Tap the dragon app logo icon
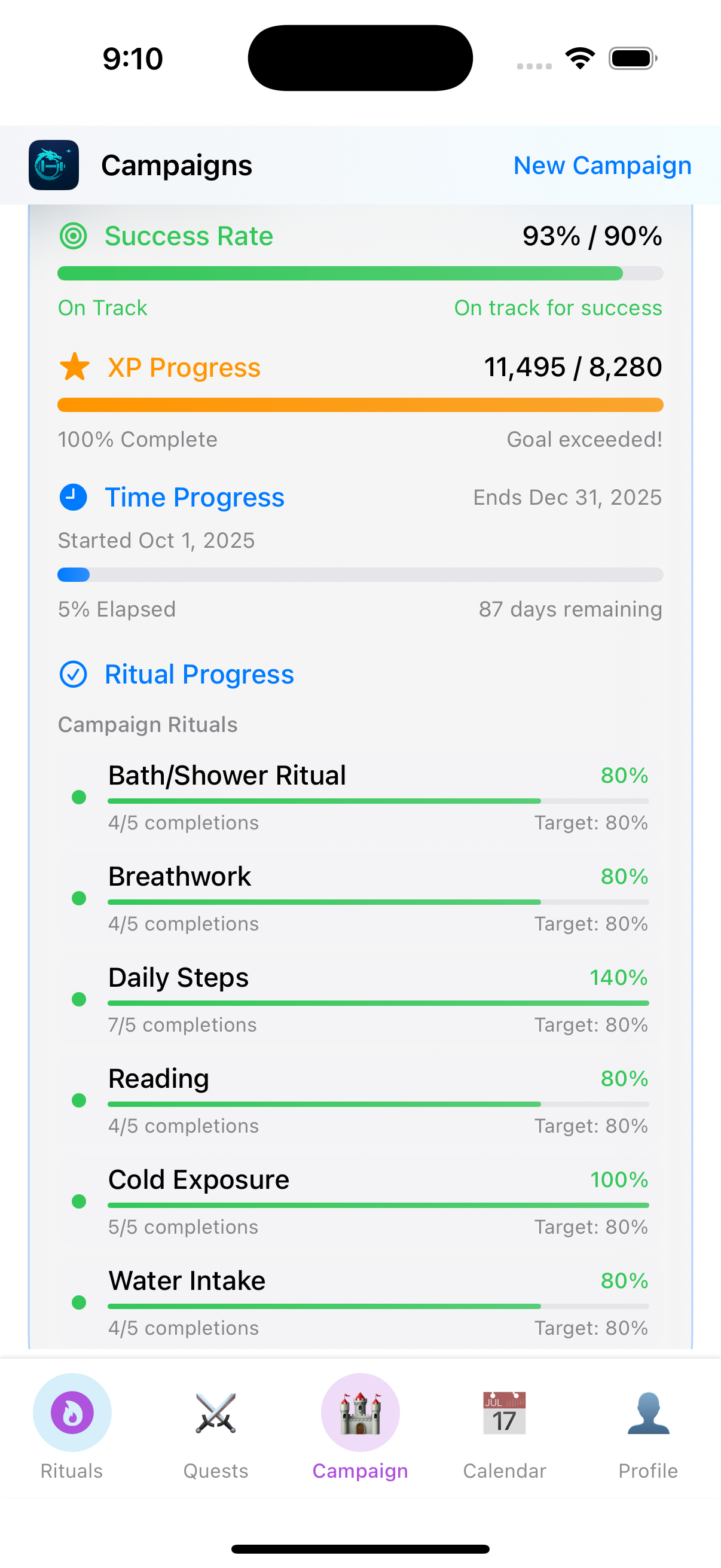This screenshot has width=721, height=1568. [x=54, y=165]
